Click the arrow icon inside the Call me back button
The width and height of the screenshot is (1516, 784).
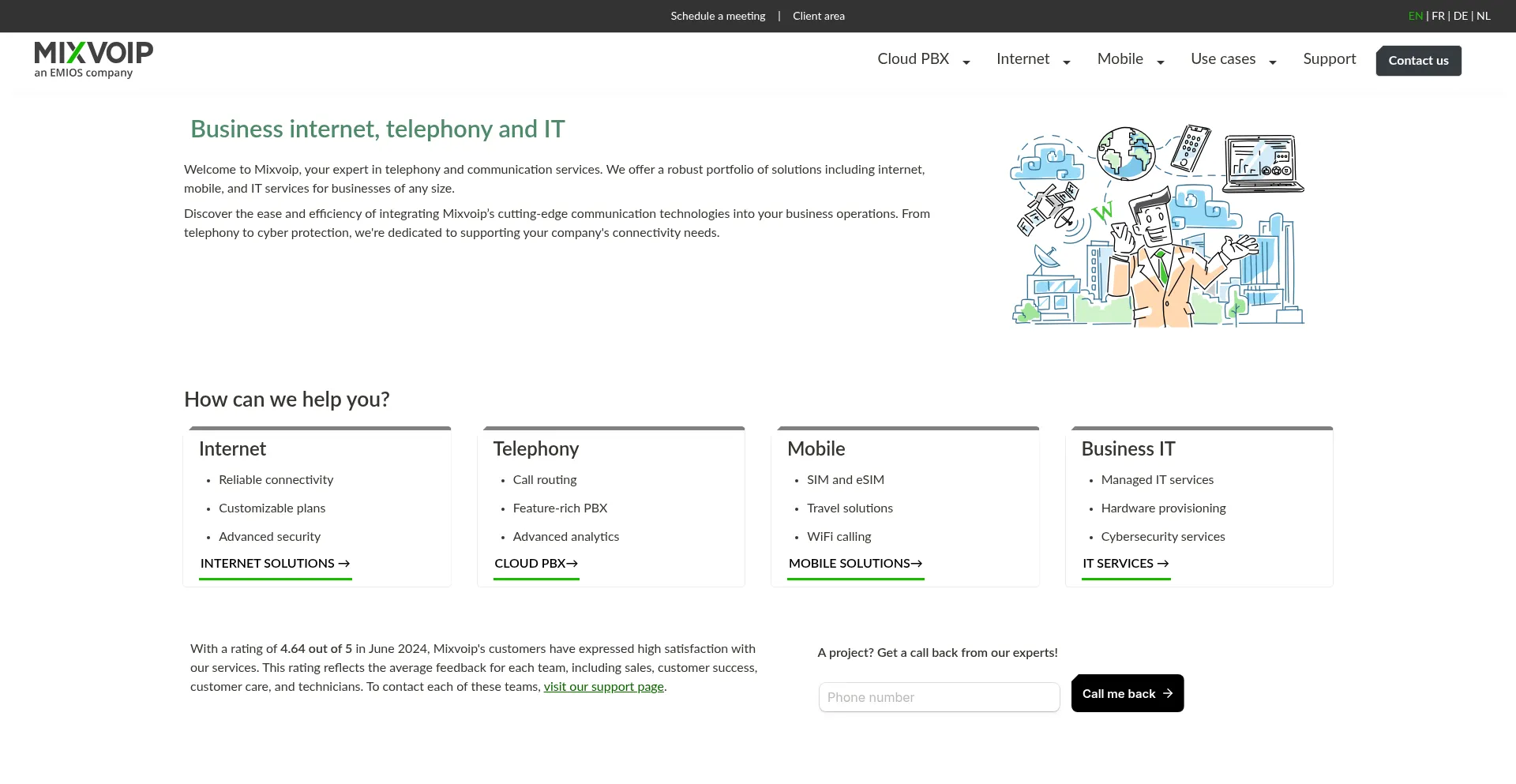point(1167,693)
